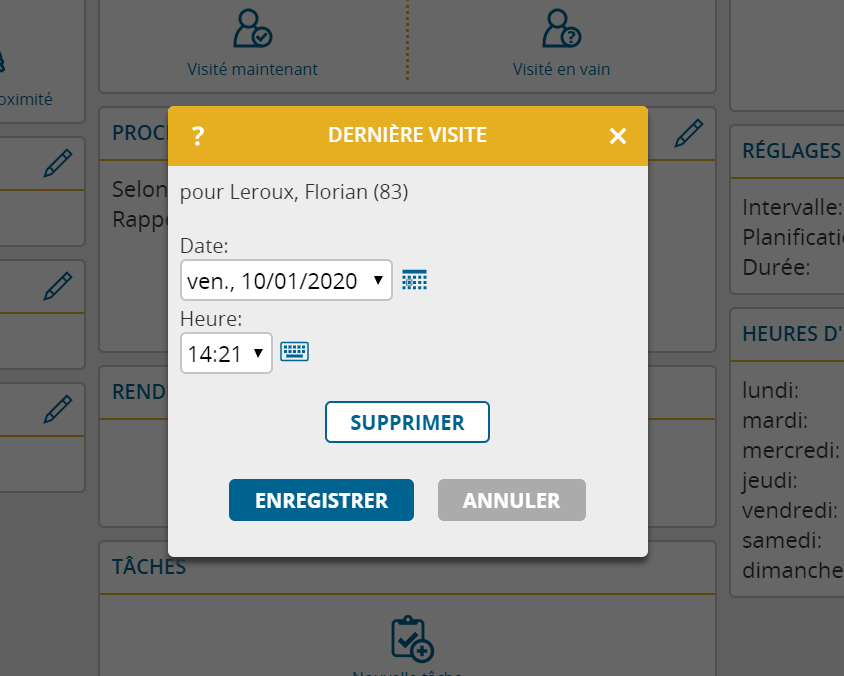The height and width of the screenshot is (676, 844).
Task: Click the bottom pencil icon in the left panel
Action: [58, 409]
